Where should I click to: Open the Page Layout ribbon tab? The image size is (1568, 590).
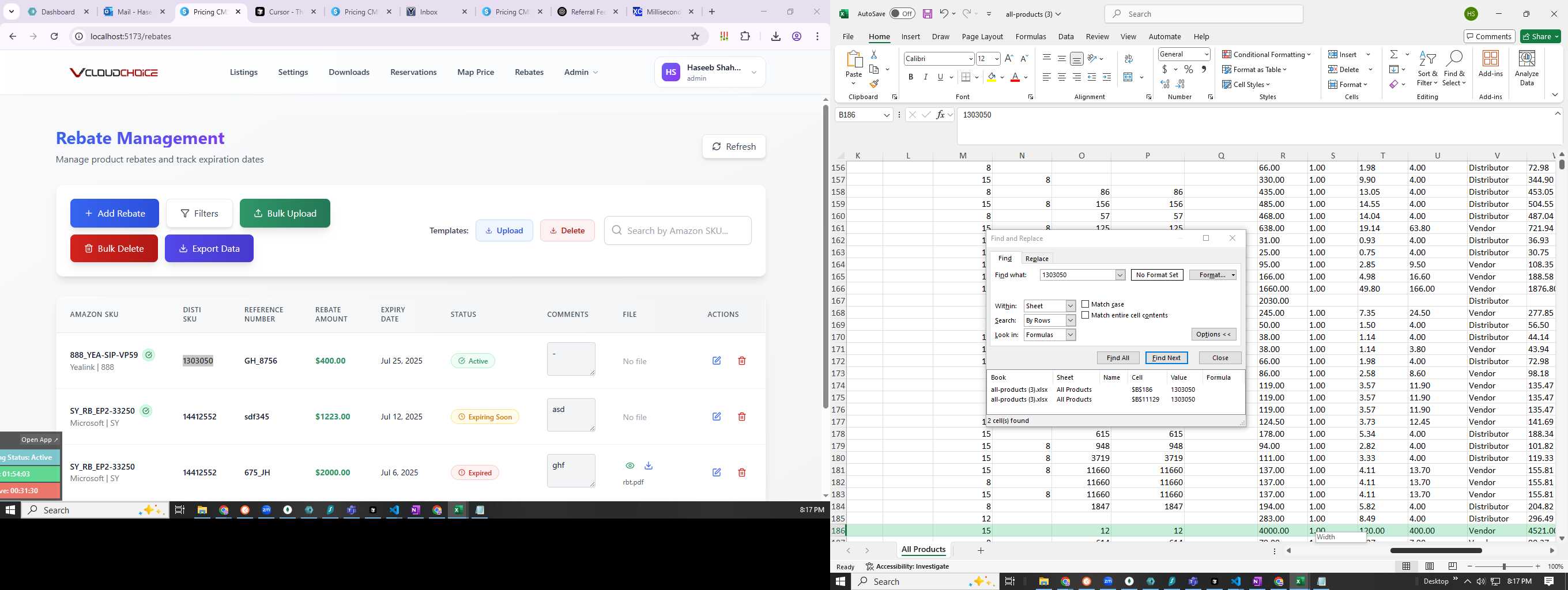point(982,36)
